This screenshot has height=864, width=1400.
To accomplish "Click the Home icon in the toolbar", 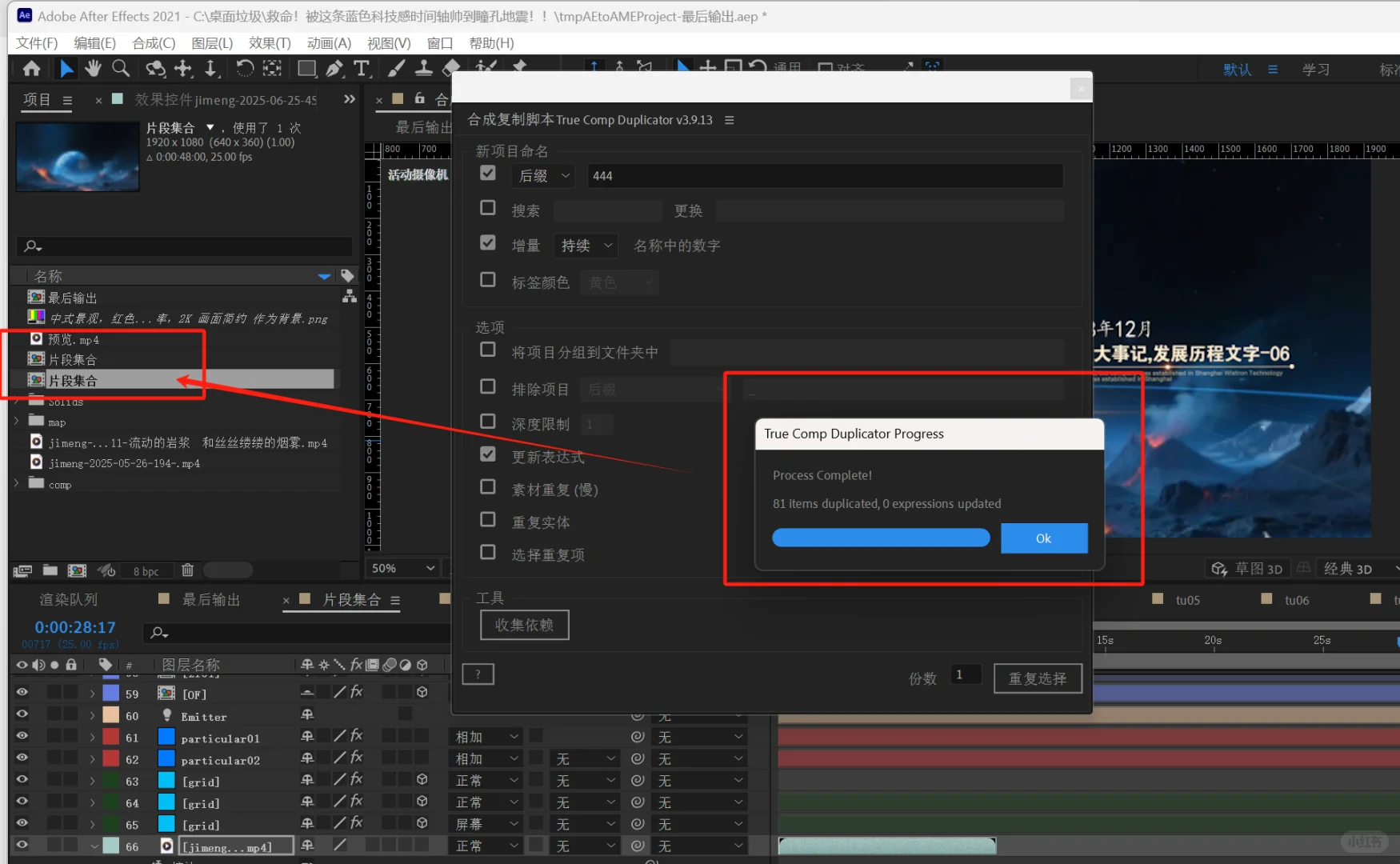I will [32, 69].
